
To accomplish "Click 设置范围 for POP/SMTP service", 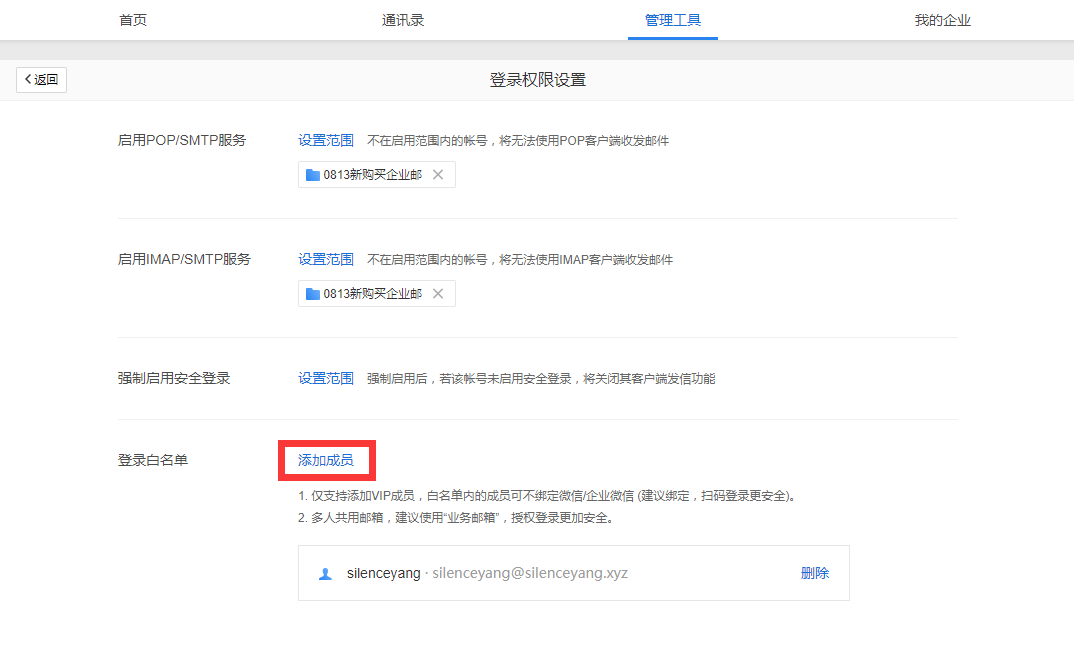I will pos(325,140).
